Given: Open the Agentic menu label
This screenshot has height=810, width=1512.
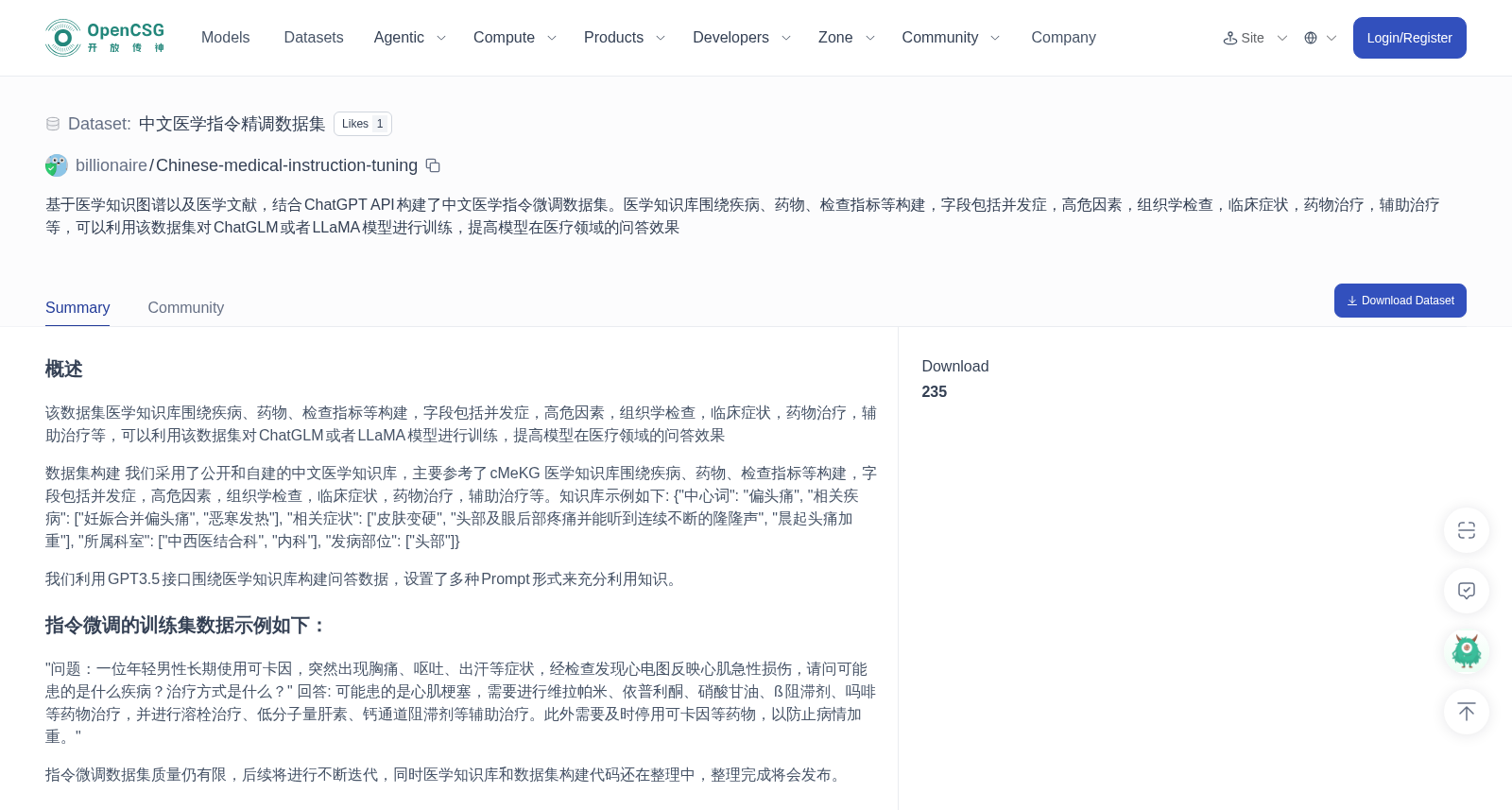Looking at the screenshot, I should point(399,38).
